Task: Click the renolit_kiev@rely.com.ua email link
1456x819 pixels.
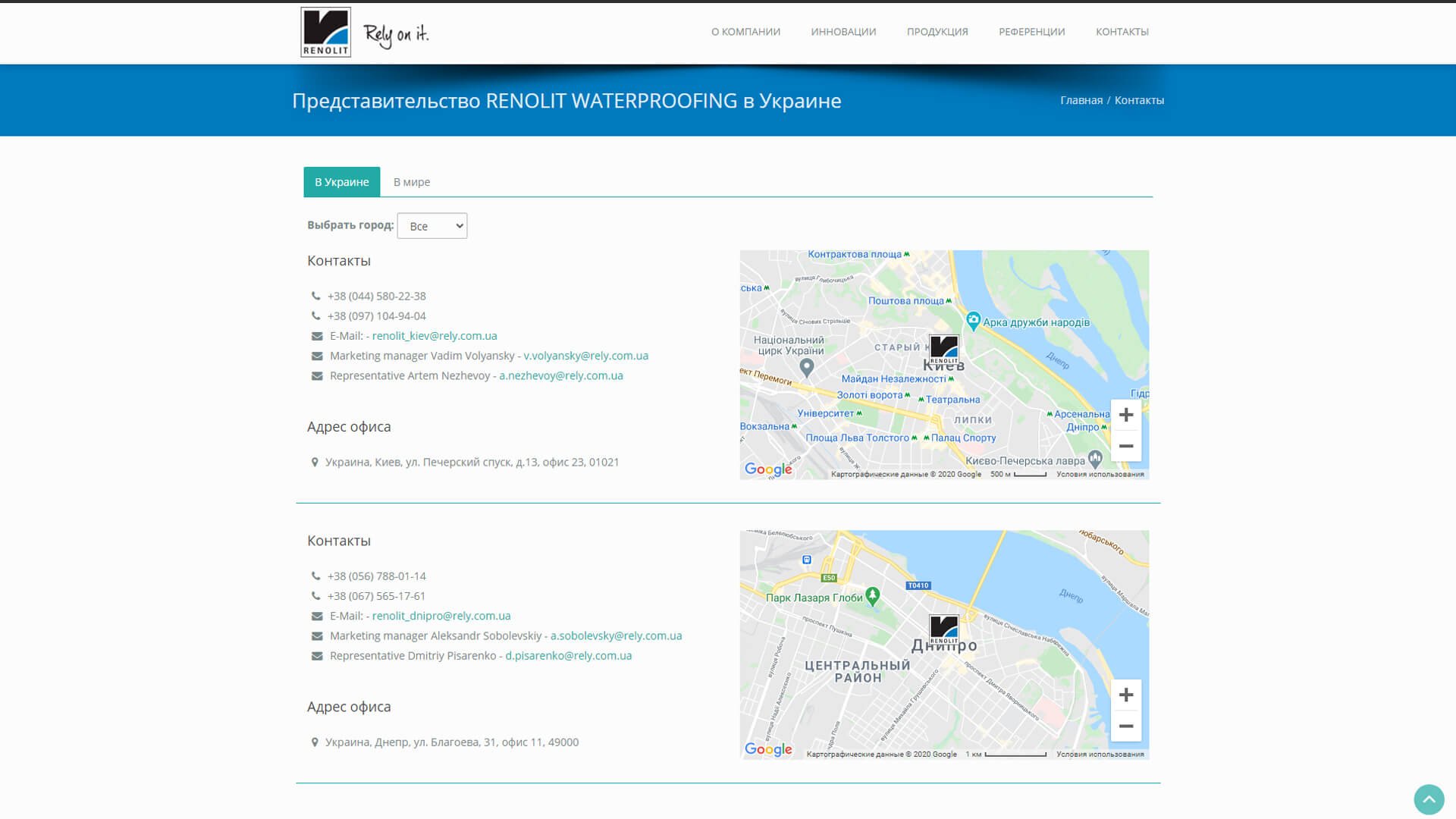Action: click(x=435, y=336)
